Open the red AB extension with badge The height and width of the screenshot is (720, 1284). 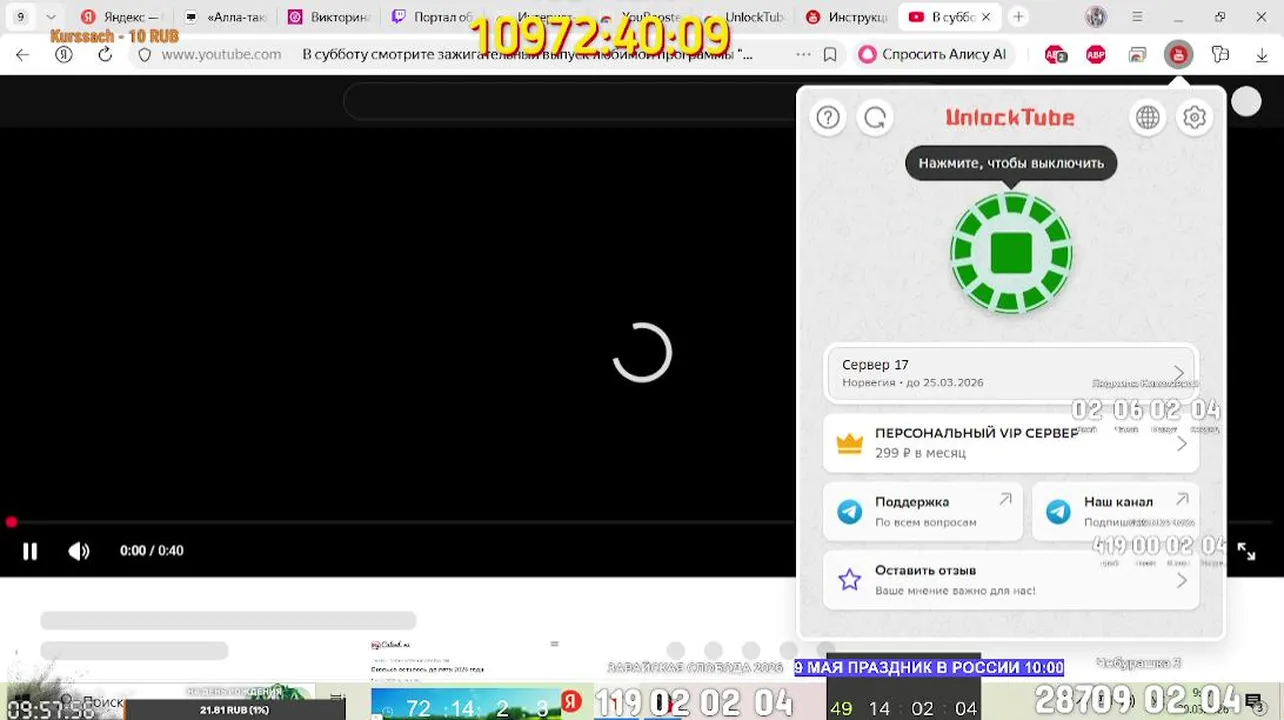(1055, 55)
